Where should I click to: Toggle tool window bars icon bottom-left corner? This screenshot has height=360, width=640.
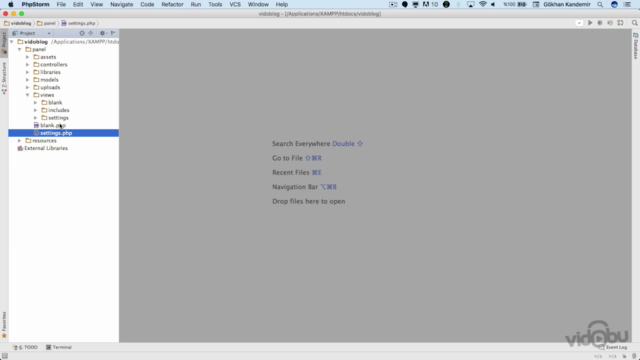coord(4,356)
